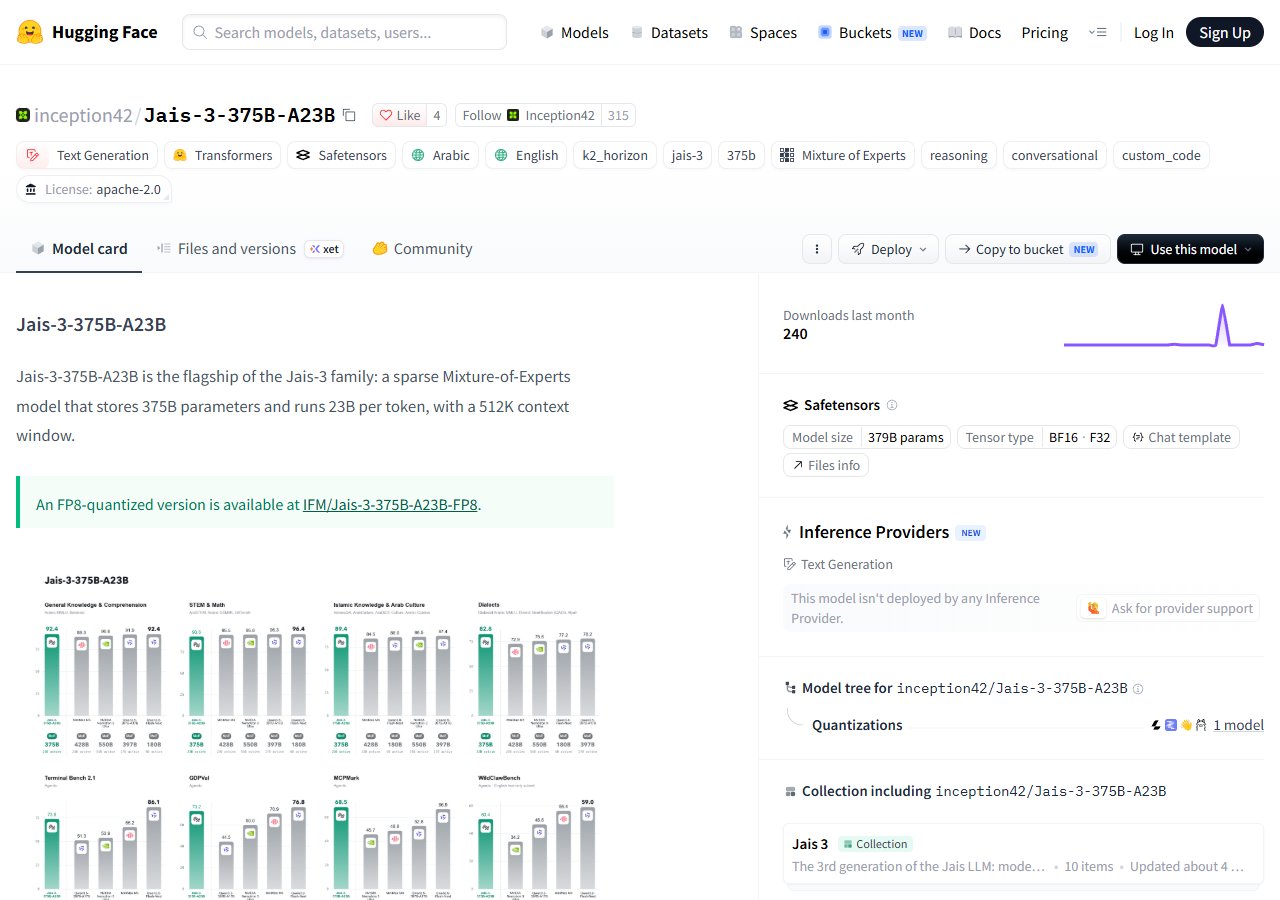Select the Safetensors tag in the tag row
1280x900 pixels.
point(342,155)
